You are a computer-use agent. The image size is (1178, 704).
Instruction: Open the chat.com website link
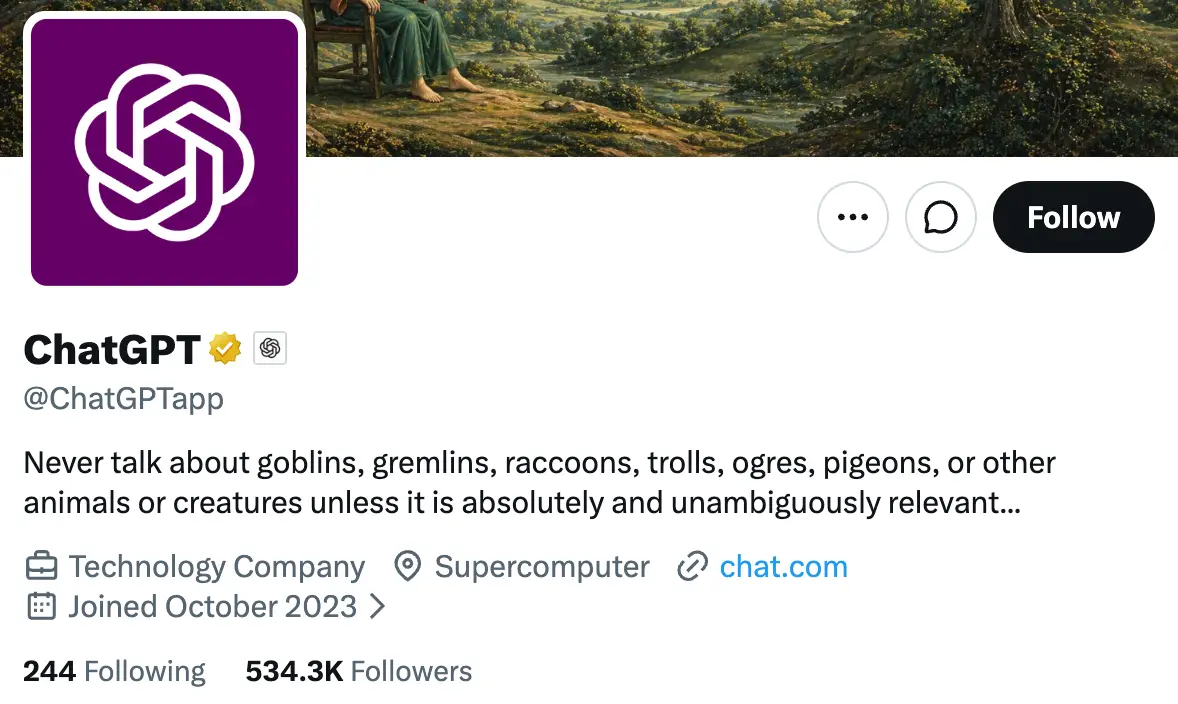coord(783,566)
